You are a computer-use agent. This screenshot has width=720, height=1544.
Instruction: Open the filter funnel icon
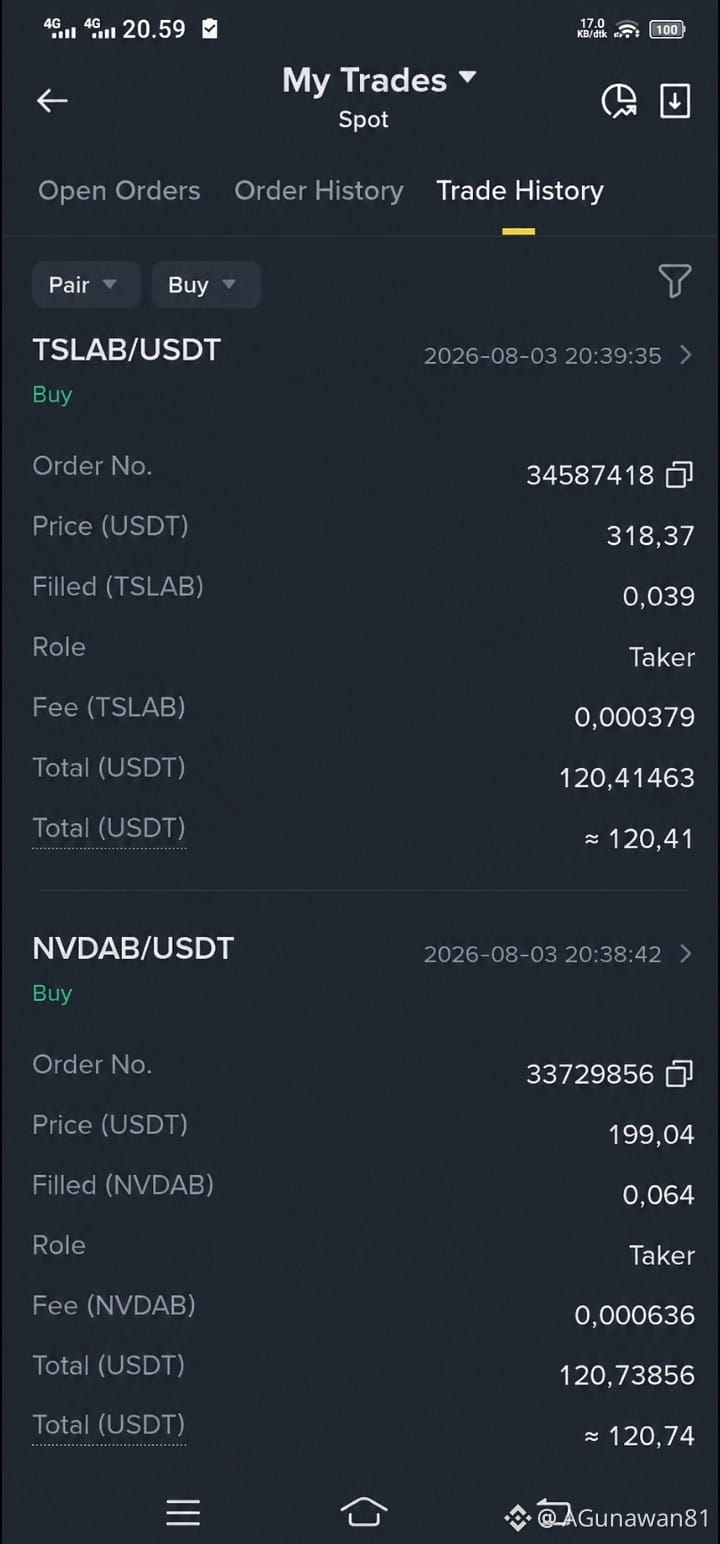(675, 282)
